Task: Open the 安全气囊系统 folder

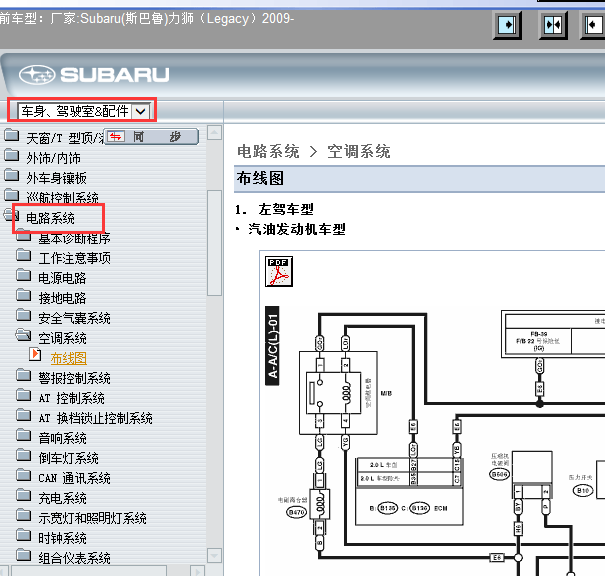Action: click(x=74, y=318)
